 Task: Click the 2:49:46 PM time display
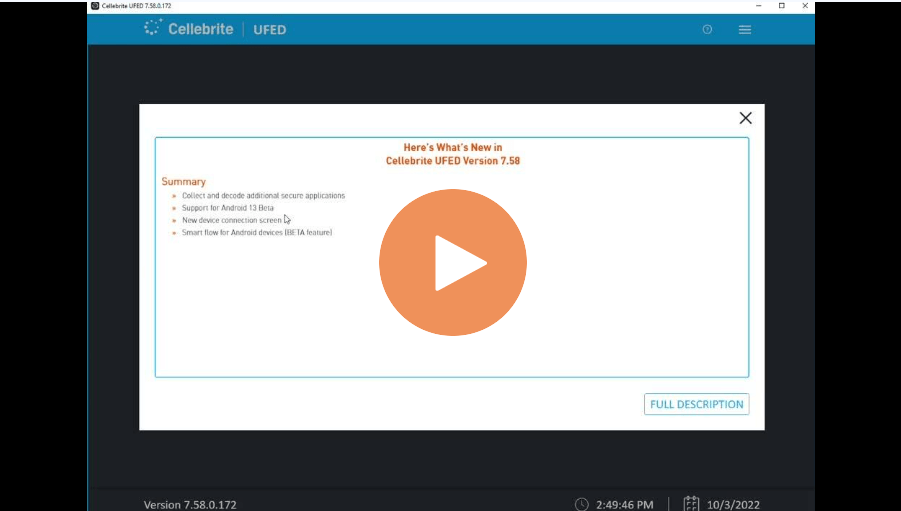[625, 505]
